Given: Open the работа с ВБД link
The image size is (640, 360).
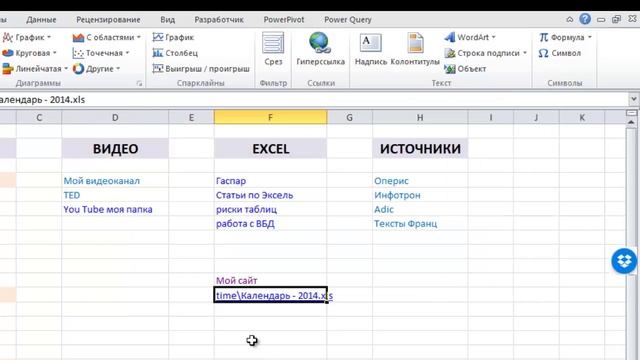Looking at the screenshot, I should pyautogui.click(x=245, y=224).
